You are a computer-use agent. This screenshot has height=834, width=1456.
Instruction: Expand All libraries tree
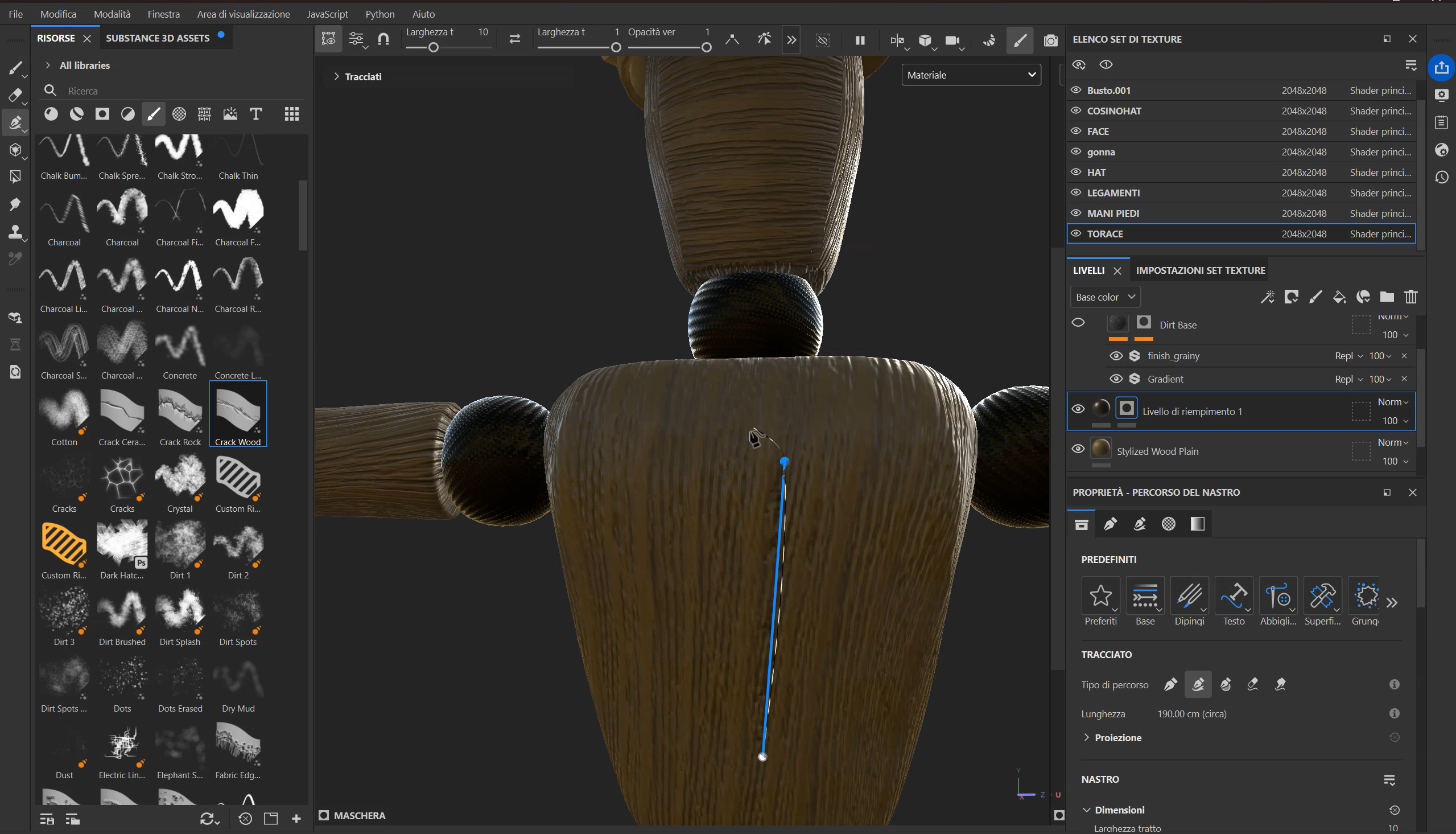[x=47, y=65]
